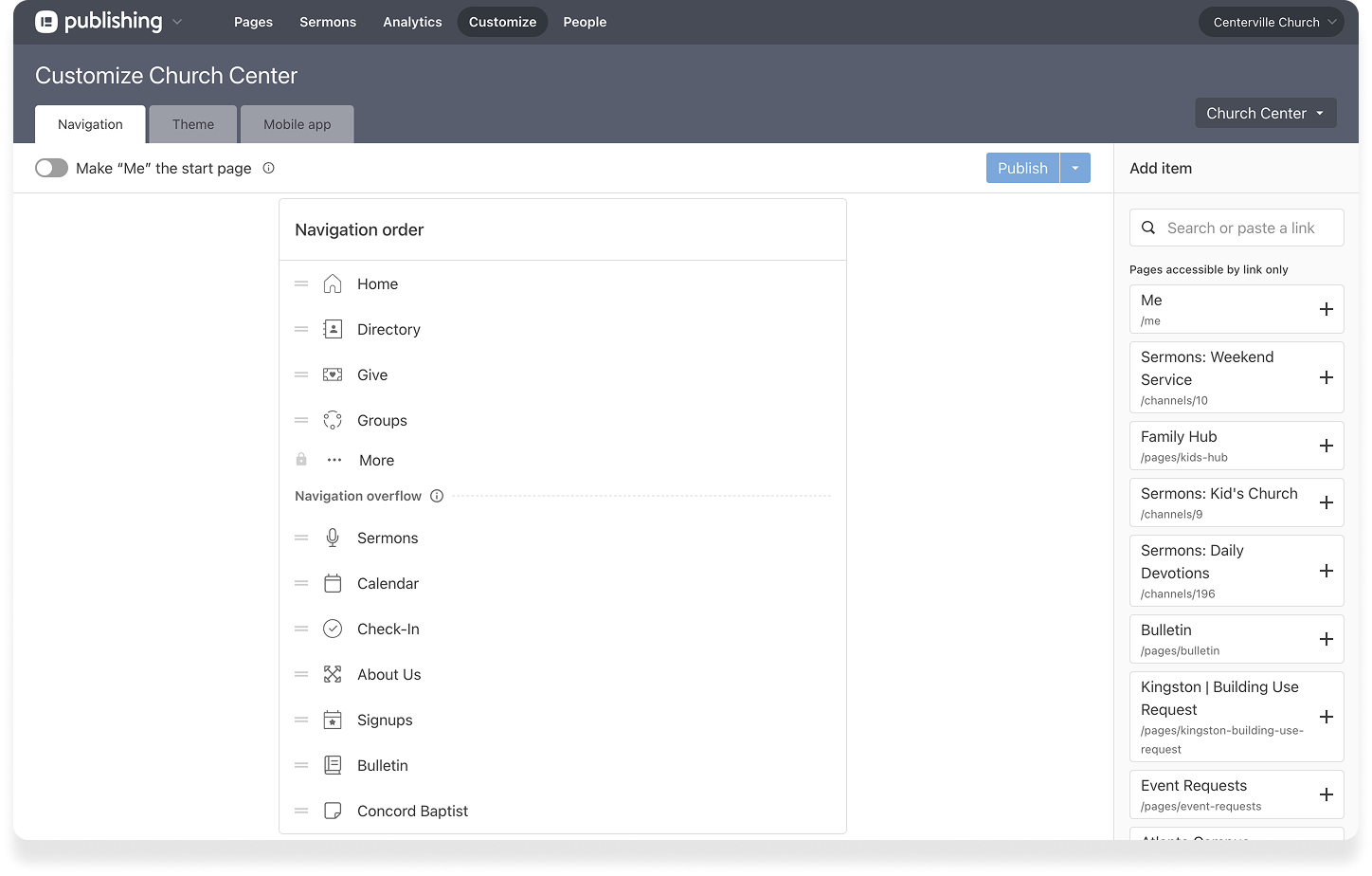Open the Church Center dropdown
This screenshot has height=876, width=1372.
tap(1265, 114)
